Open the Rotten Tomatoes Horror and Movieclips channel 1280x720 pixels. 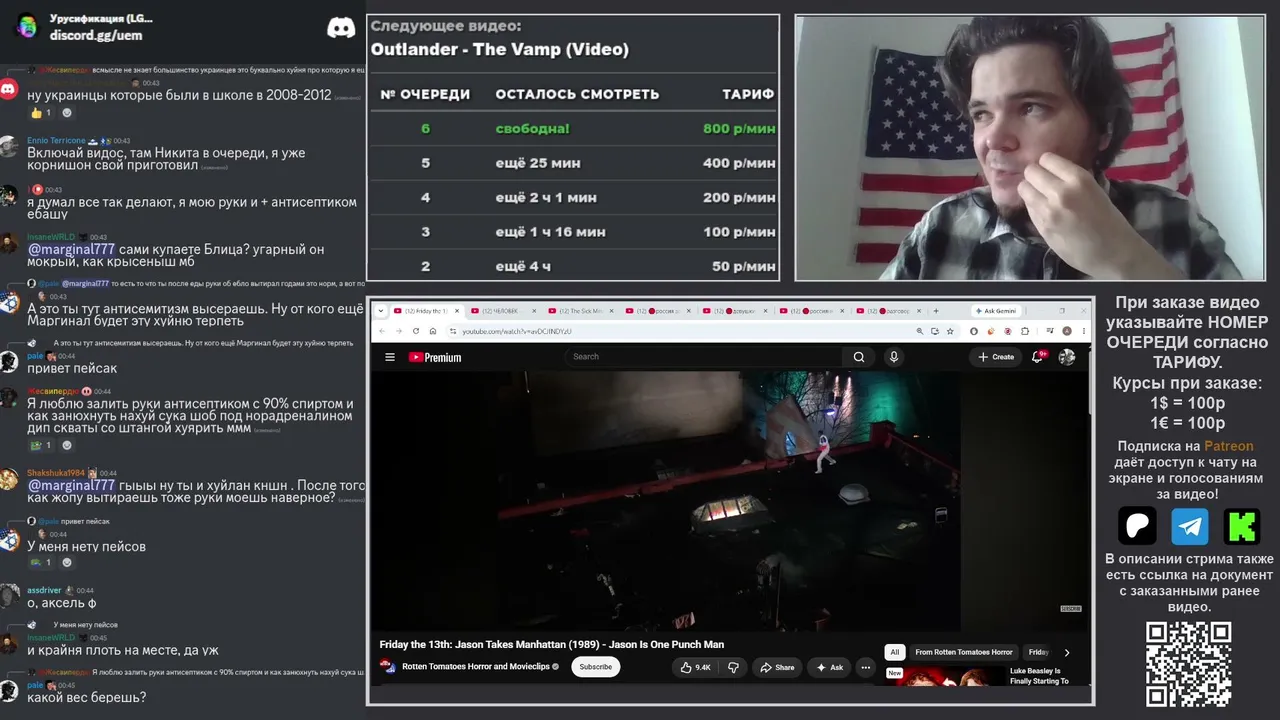point(475,667)
